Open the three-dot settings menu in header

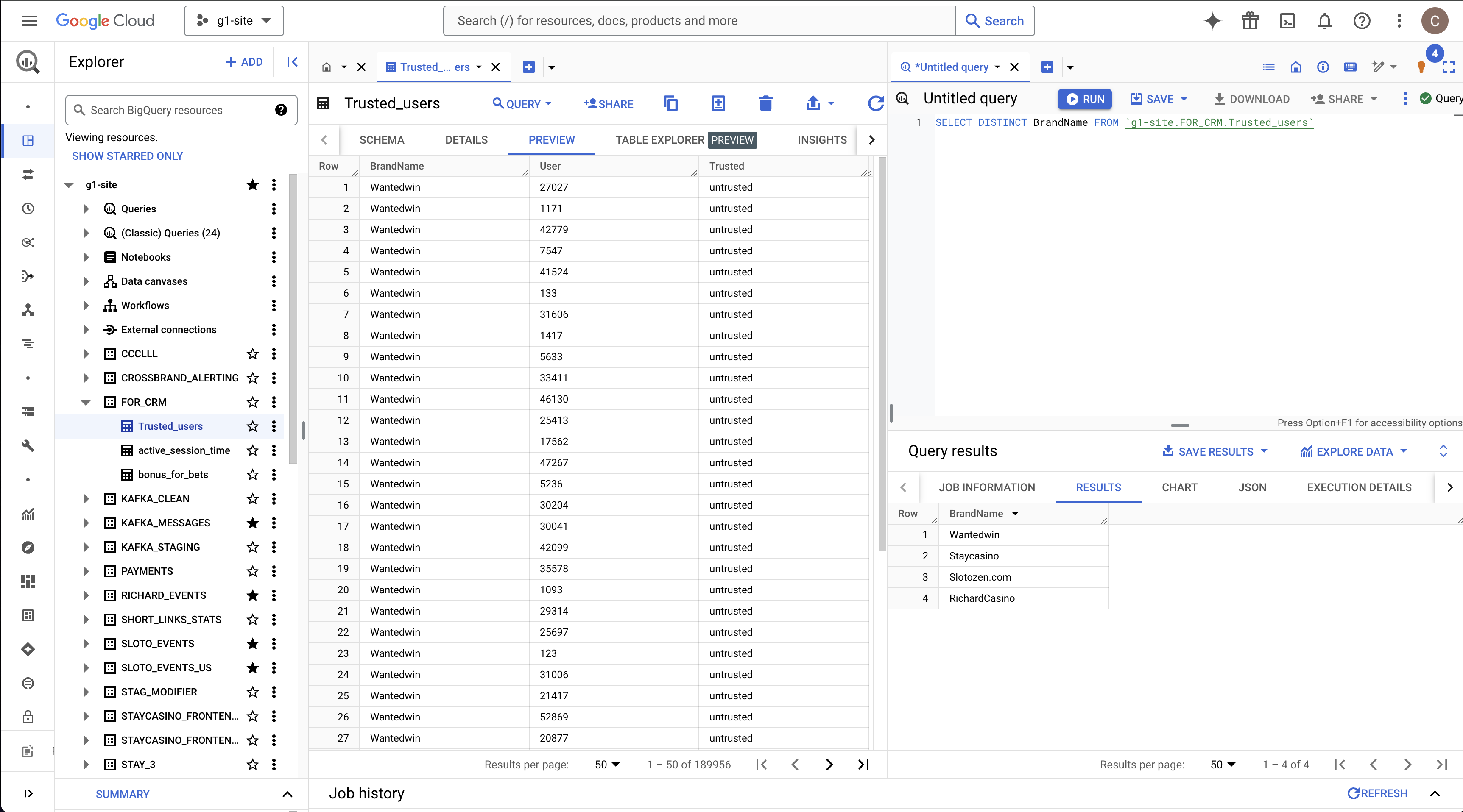(1399, 21)
